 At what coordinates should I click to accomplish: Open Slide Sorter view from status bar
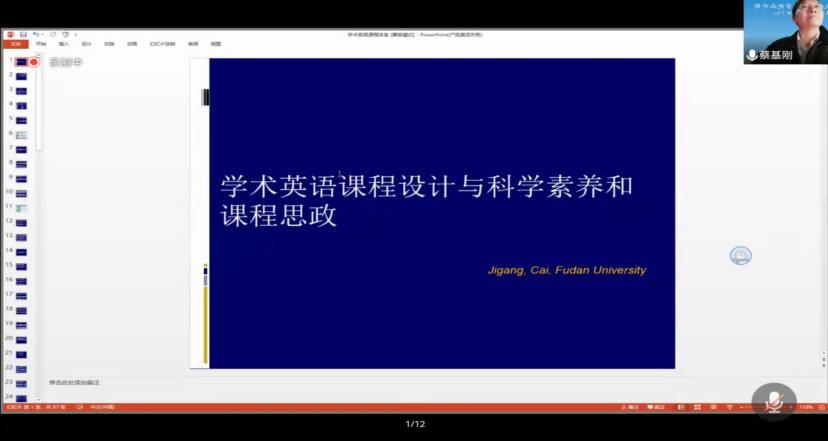pos(697,407)
